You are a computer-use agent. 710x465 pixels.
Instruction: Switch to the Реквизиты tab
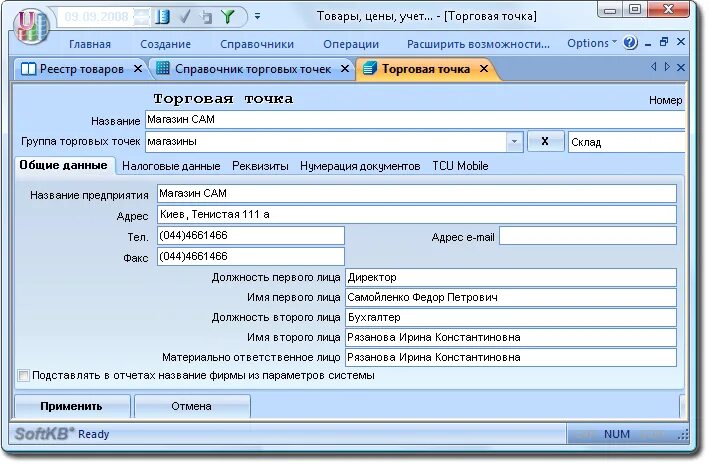pos(260,166)
